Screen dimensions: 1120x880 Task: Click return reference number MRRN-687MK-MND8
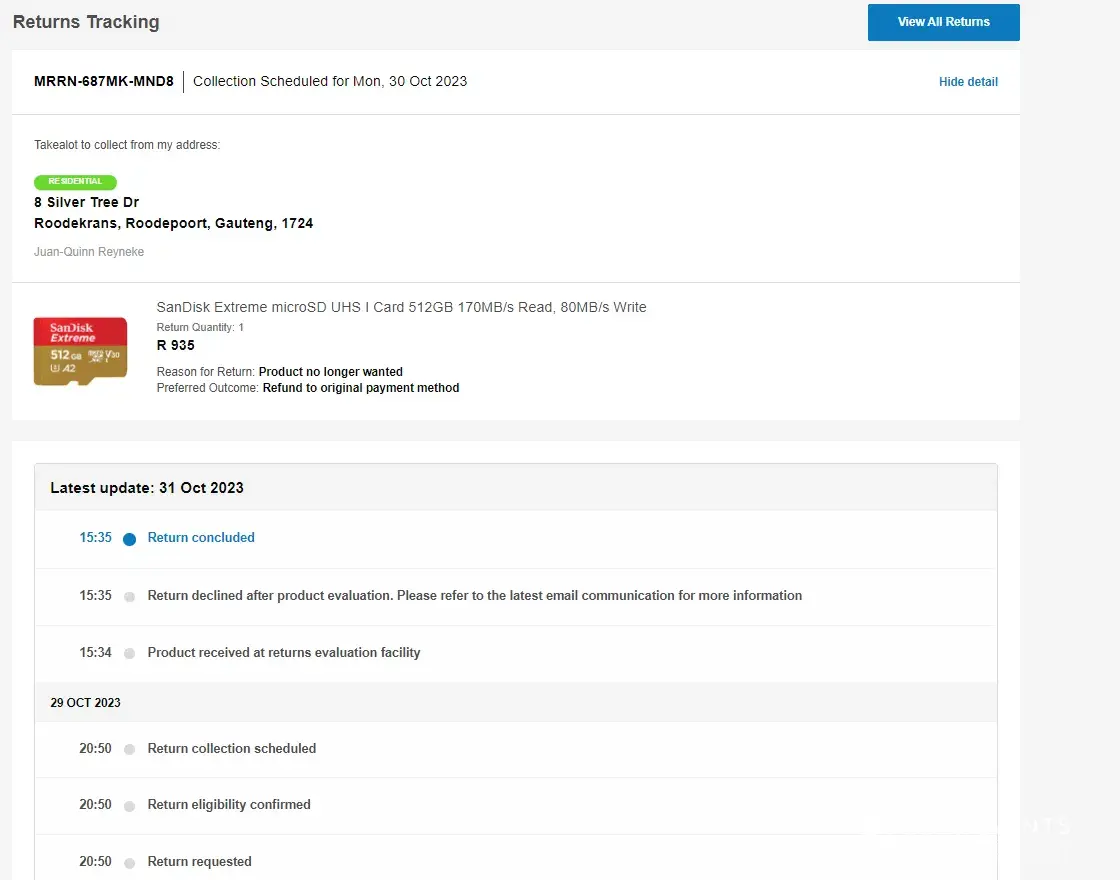pyautogui.click(x=103, y=82)
